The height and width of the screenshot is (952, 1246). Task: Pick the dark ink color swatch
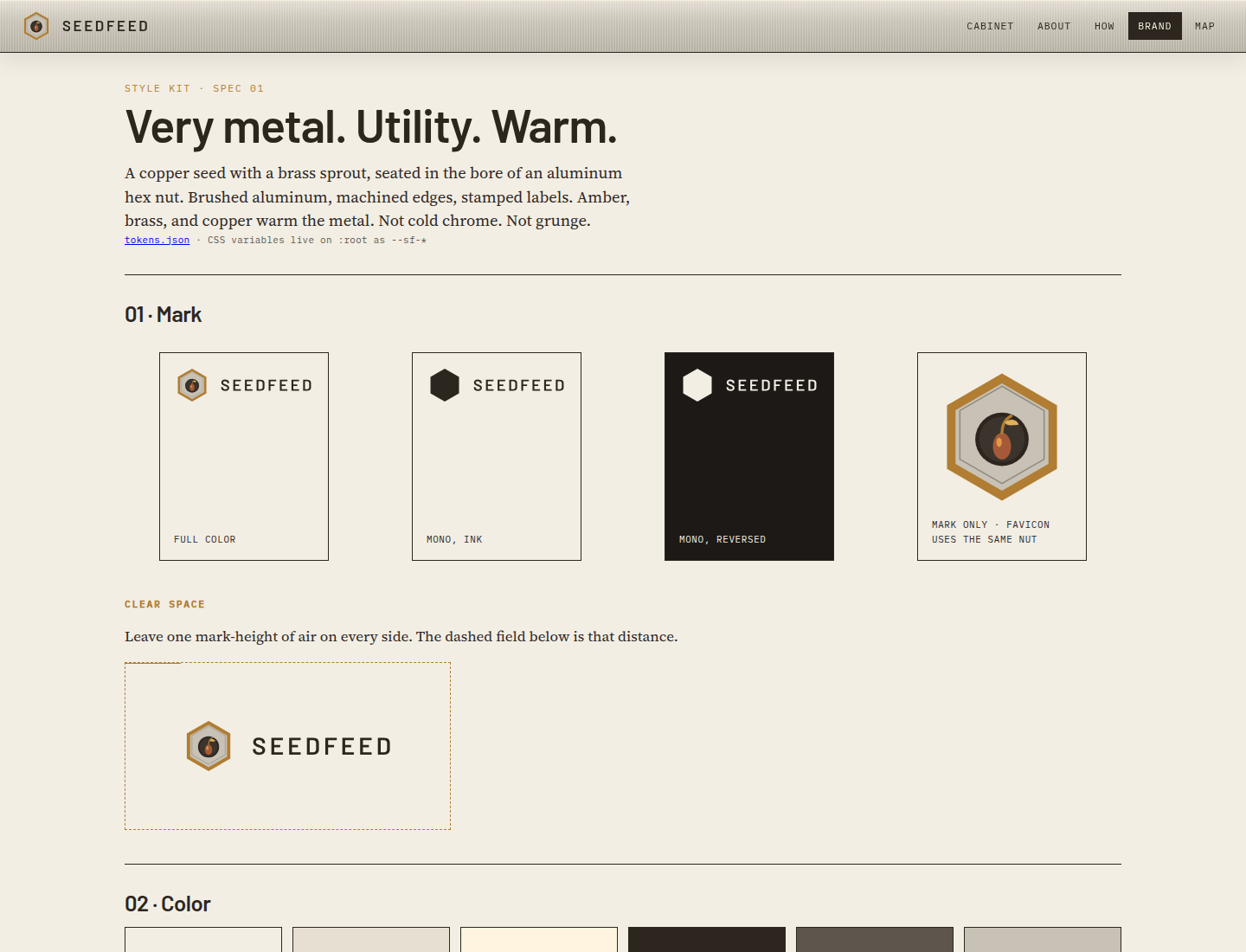click(x=707, y=940)
